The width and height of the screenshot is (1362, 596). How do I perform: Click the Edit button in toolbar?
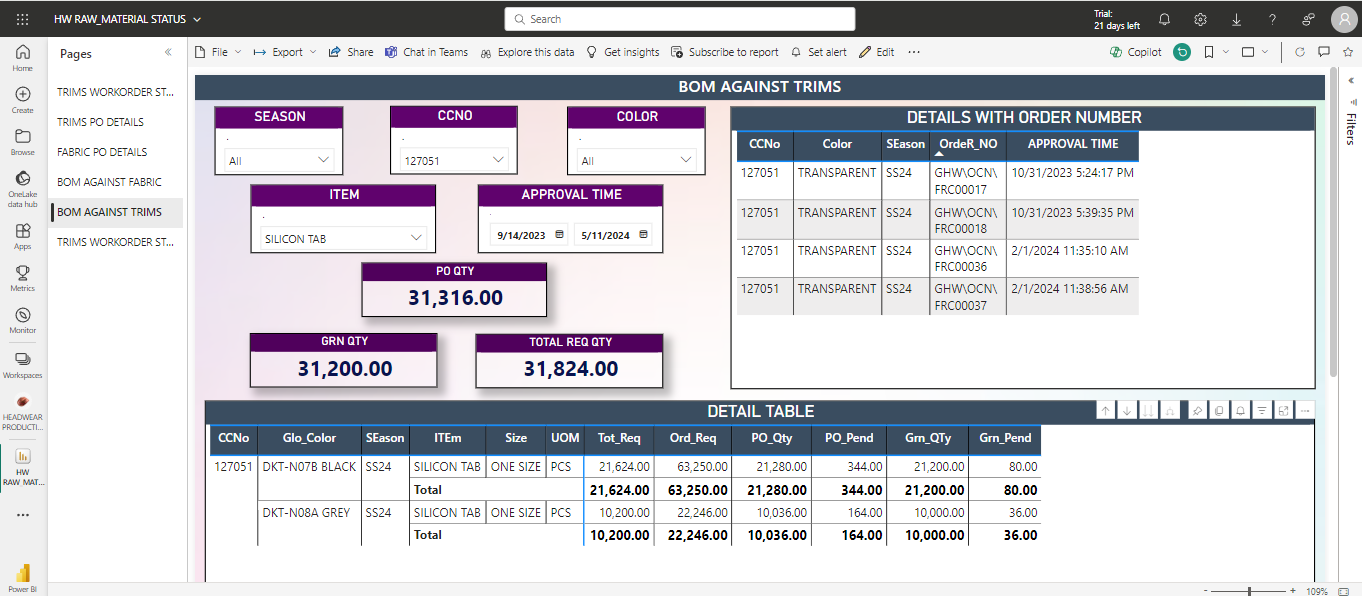point(876,52)
